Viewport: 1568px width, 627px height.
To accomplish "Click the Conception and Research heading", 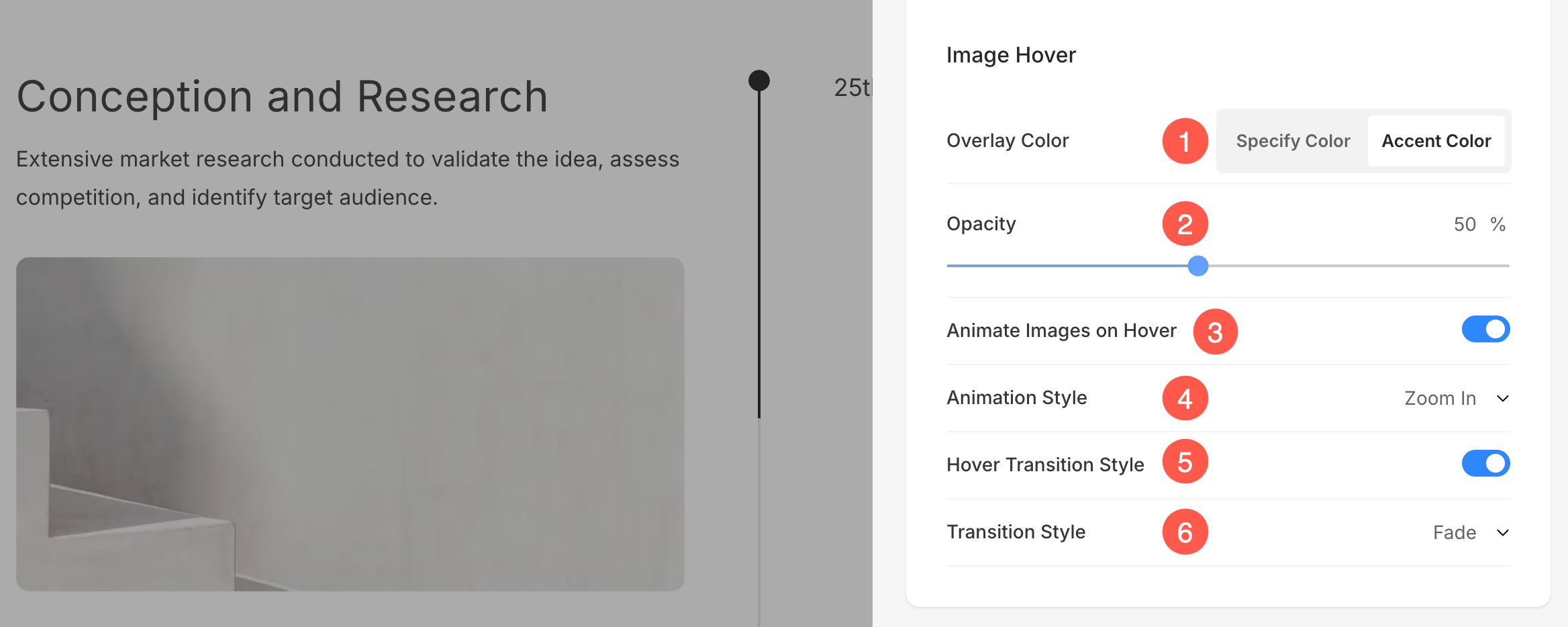I will [282, 97].
